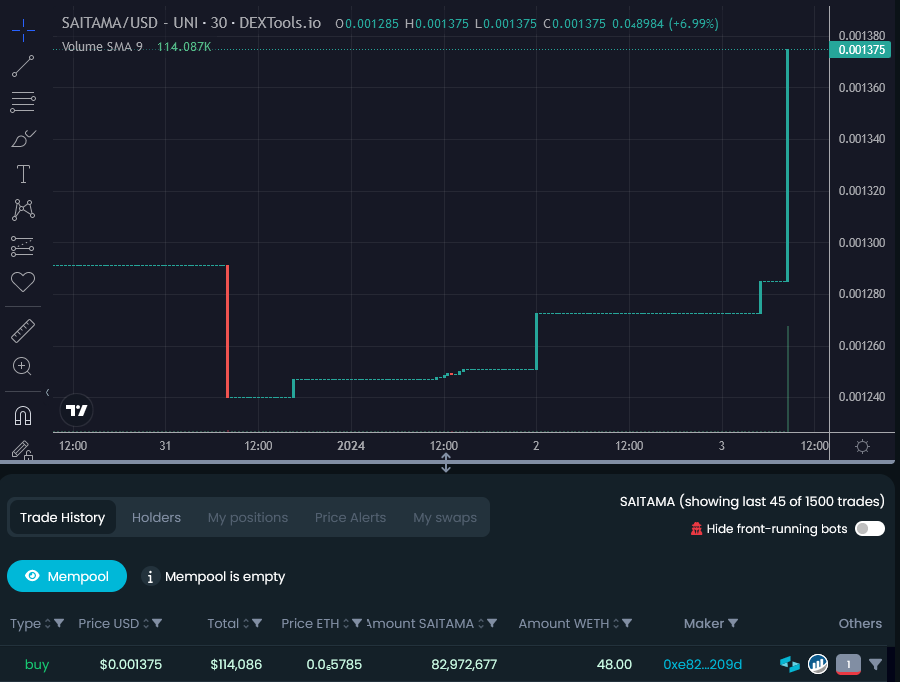900x682 pixels.
Task: Select the text annotation tool
Action: [x=23, y=174]
